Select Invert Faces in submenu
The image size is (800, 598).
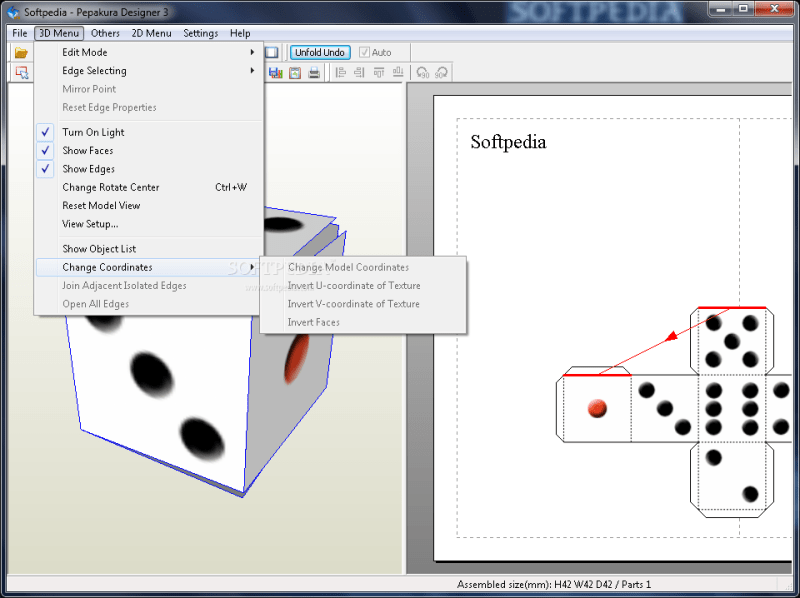coord(363,322)
